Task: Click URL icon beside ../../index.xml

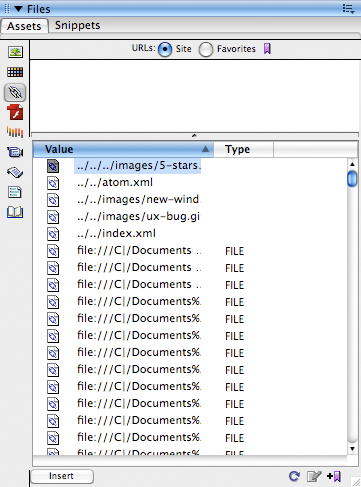Action: (x=53, y=234)
